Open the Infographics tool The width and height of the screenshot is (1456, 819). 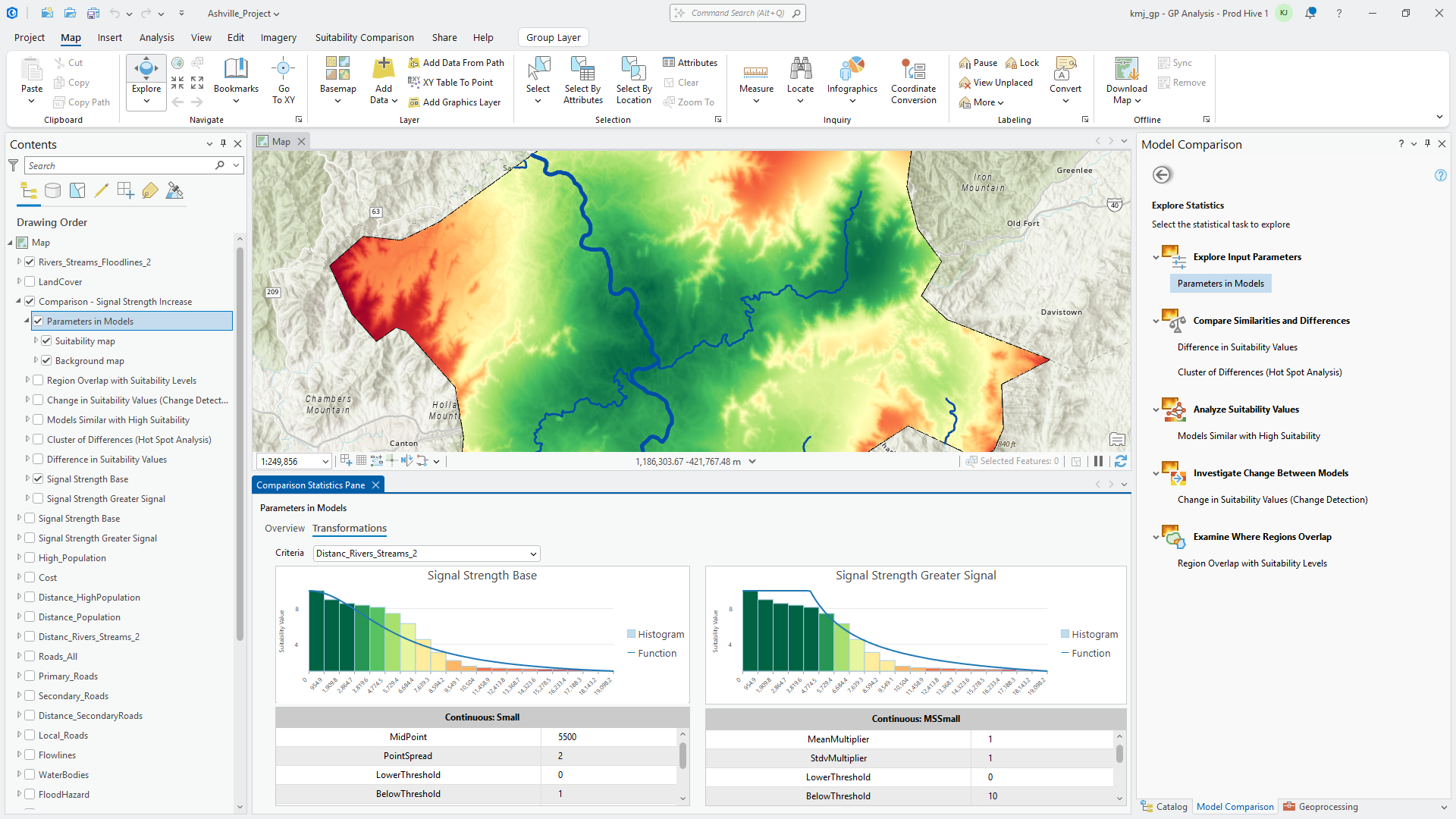coord(852,71)
